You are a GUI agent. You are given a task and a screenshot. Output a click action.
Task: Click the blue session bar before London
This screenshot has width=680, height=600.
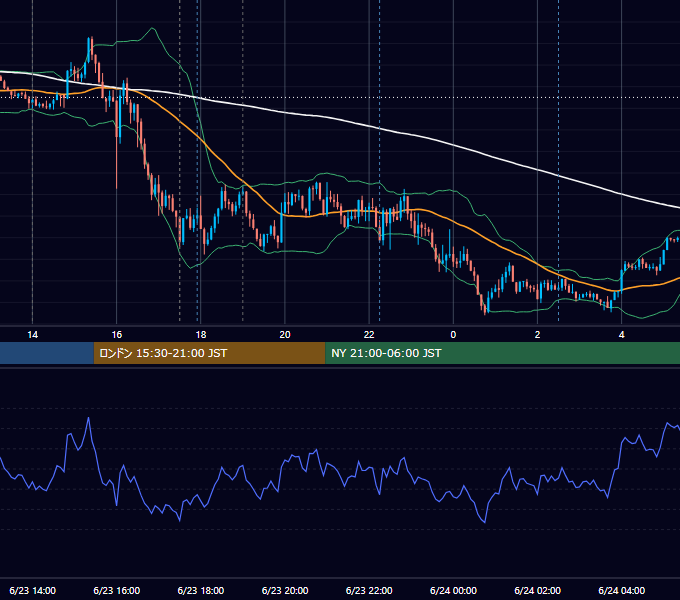point(47,353)
